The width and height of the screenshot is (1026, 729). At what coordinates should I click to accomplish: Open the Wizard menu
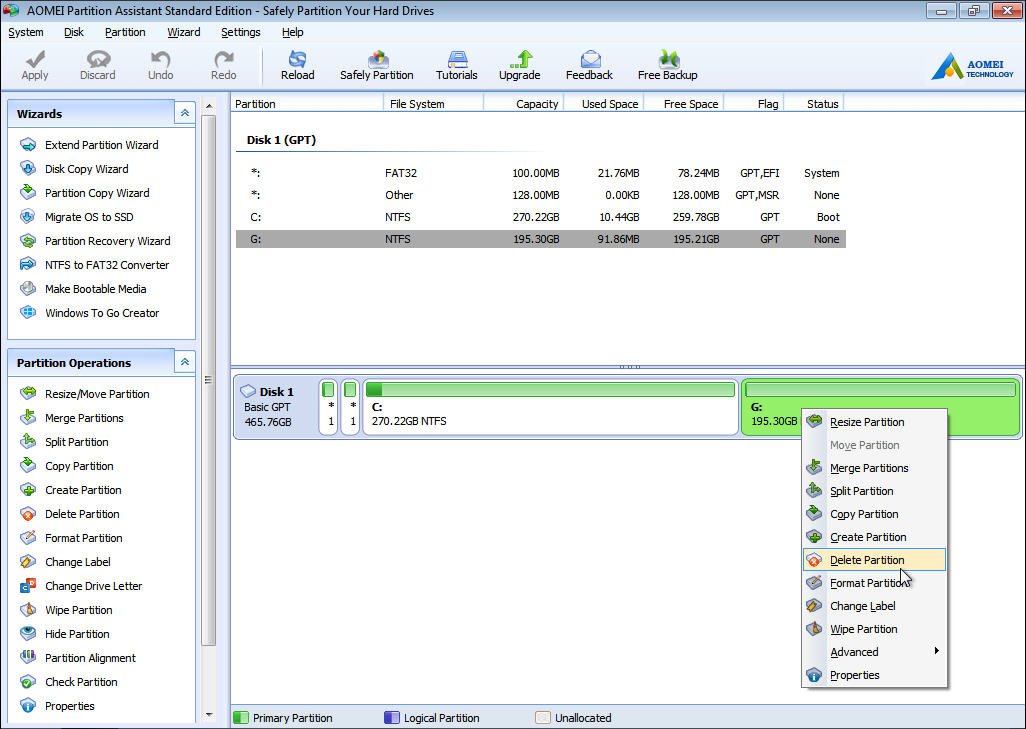pyautogui.click(x=183, y=32)
